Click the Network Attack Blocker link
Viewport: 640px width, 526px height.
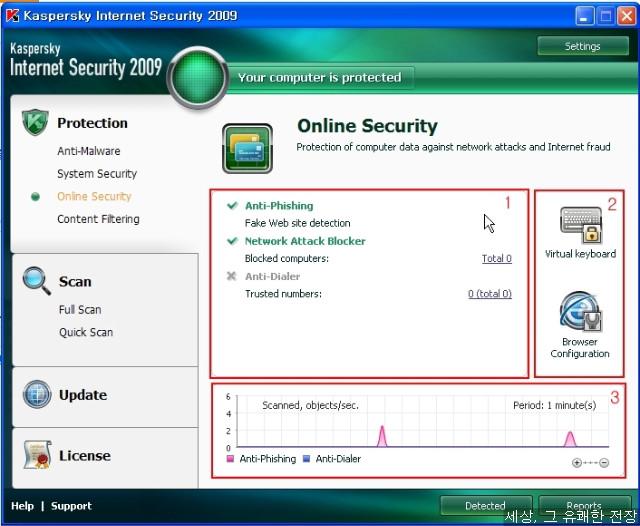(305, 241)
